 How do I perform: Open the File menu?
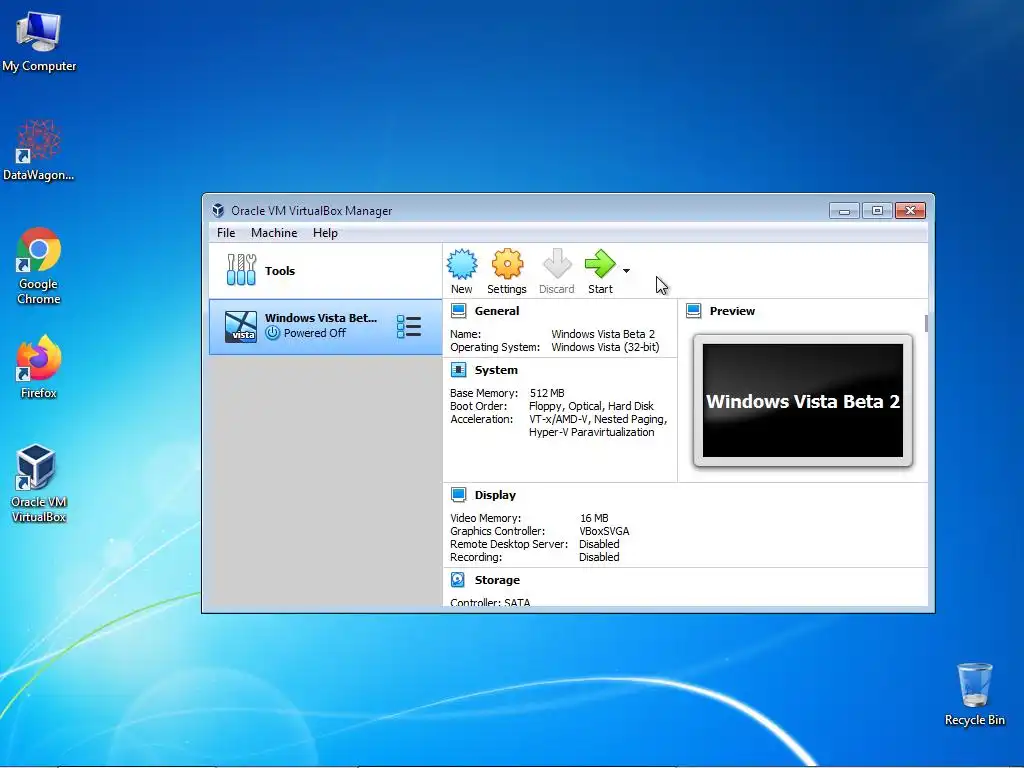pos(226,233)
